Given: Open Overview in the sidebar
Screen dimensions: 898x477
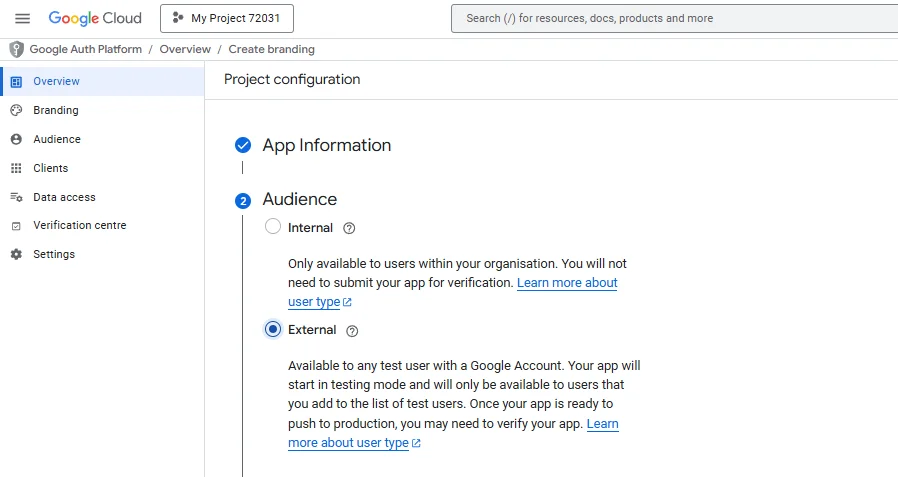Looking at the screenshot, I should click(103, 81).
